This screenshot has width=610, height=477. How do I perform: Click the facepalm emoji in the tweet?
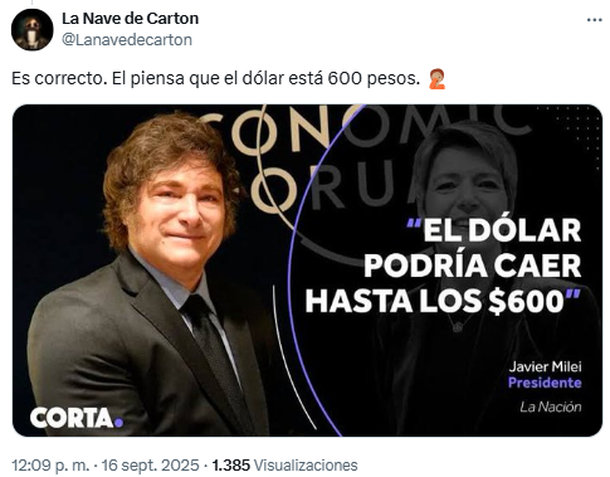[437, 79]
